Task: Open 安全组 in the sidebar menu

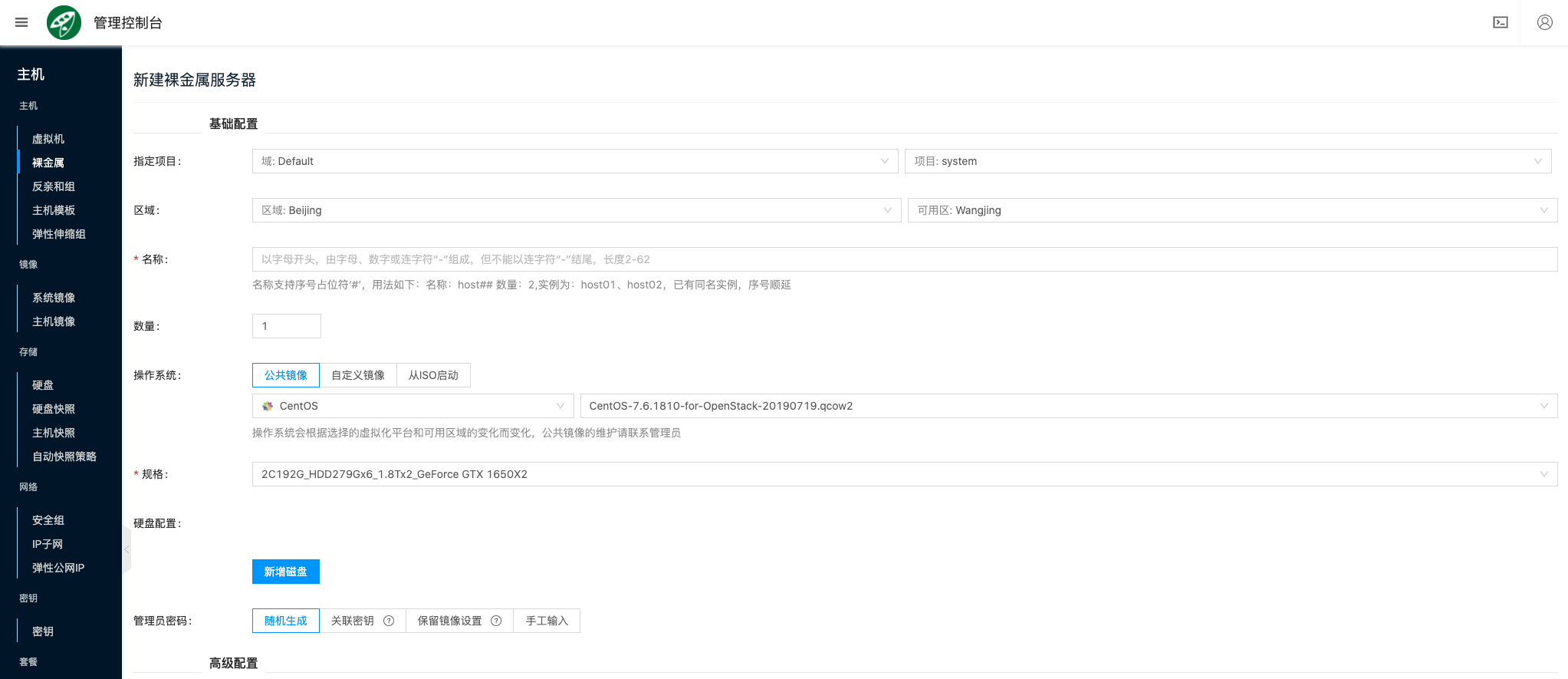Action: pos(48,520)
